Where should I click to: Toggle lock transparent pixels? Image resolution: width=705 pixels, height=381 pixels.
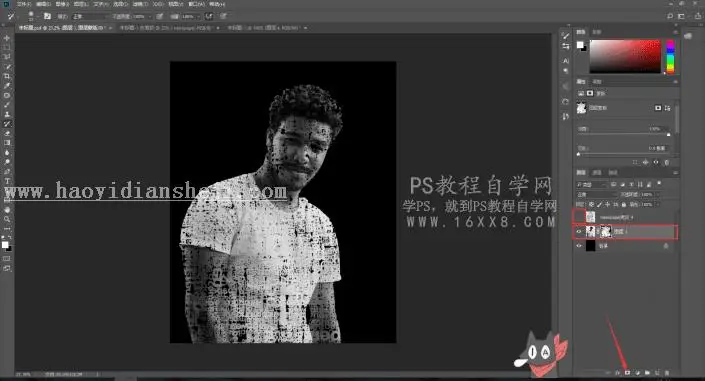[x=591, y=204]
